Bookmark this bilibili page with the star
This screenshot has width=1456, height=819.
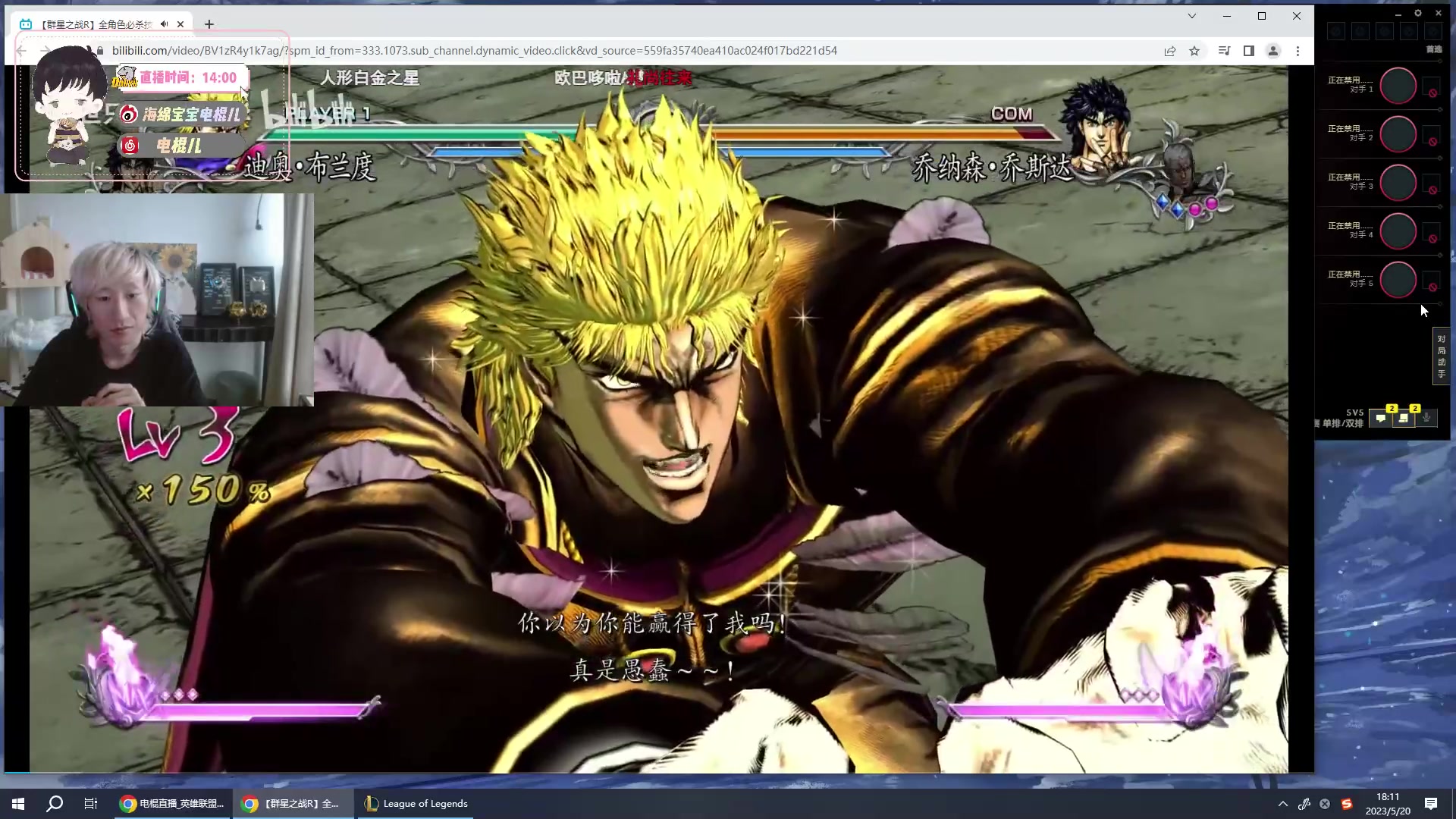(x=1194, y=51)
